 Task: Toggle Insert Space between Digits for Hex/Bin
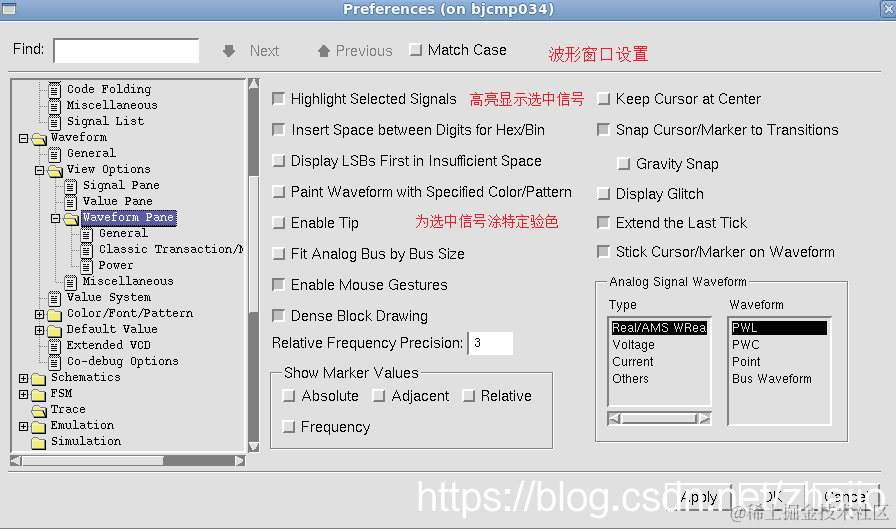coord(279,130)
